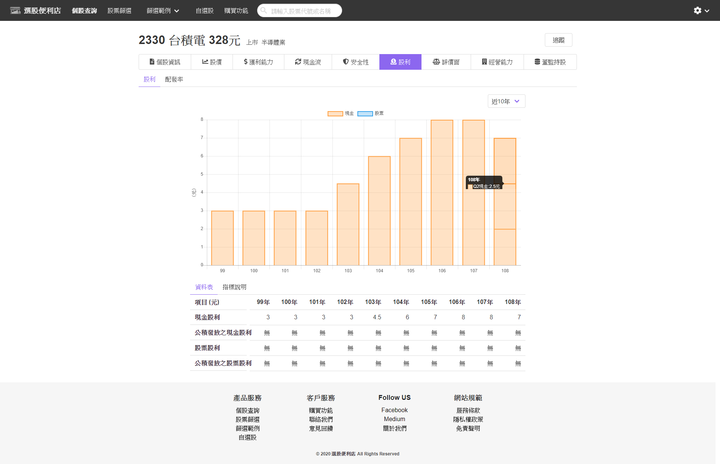Click the search magnifier icon

click(x=264, y=10)
